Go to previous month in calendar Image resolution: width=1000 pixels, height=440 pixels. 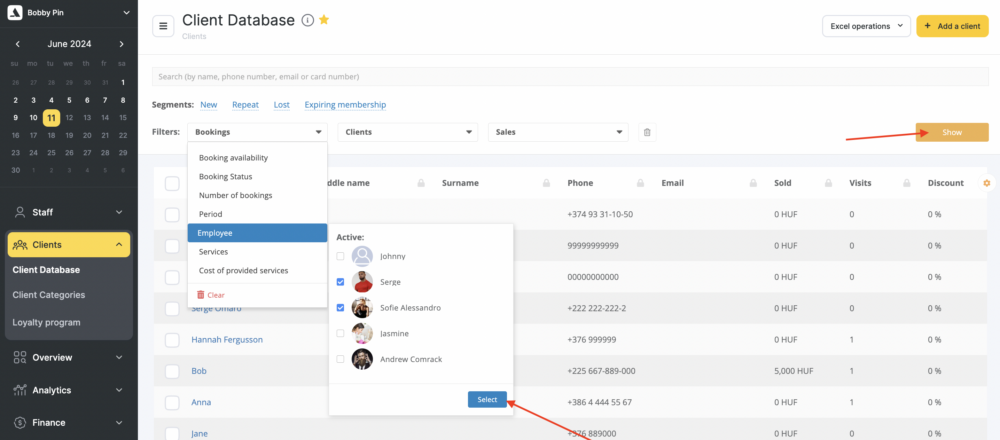tap(18, 44)
